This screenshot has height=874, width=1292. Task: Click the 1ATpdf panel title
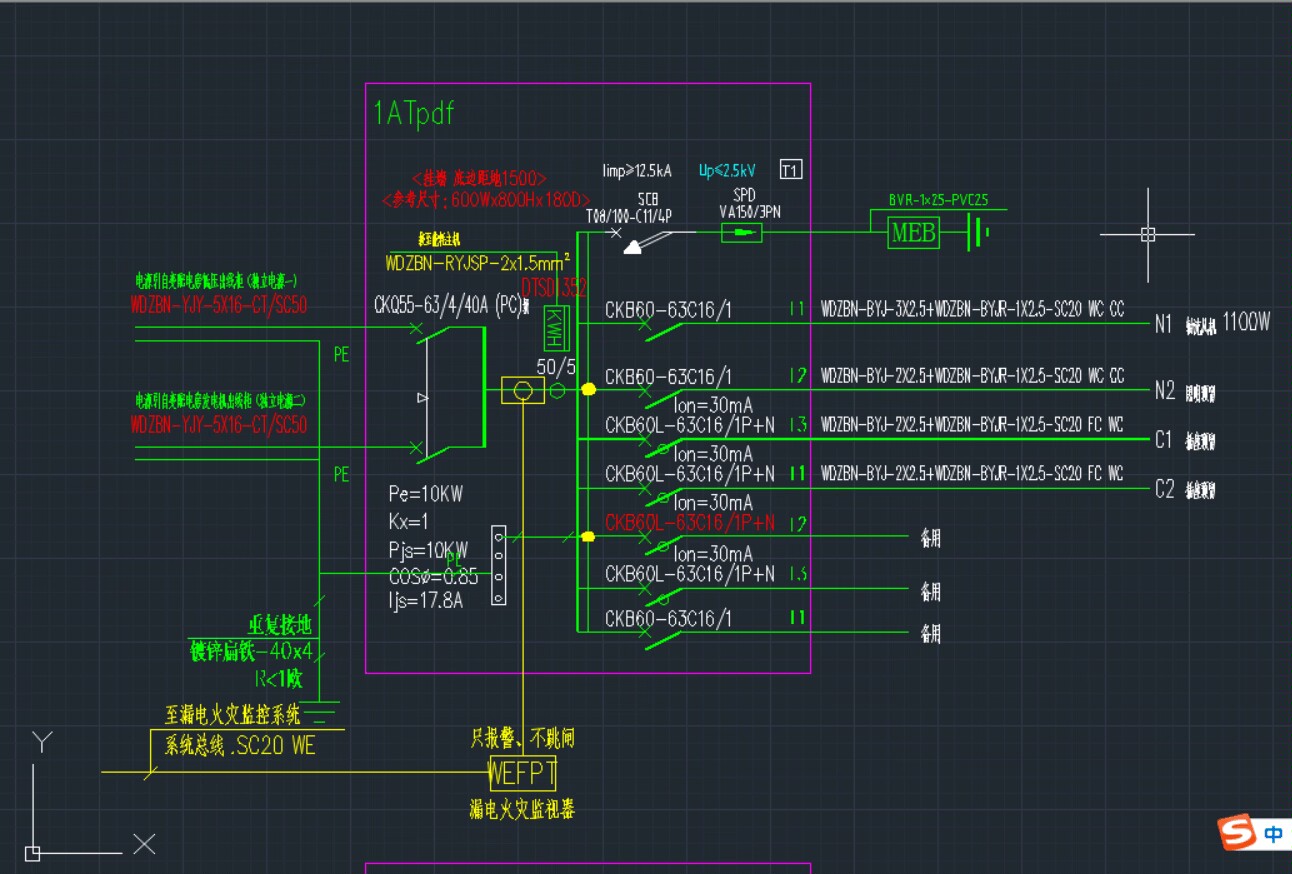click(414, 114)
